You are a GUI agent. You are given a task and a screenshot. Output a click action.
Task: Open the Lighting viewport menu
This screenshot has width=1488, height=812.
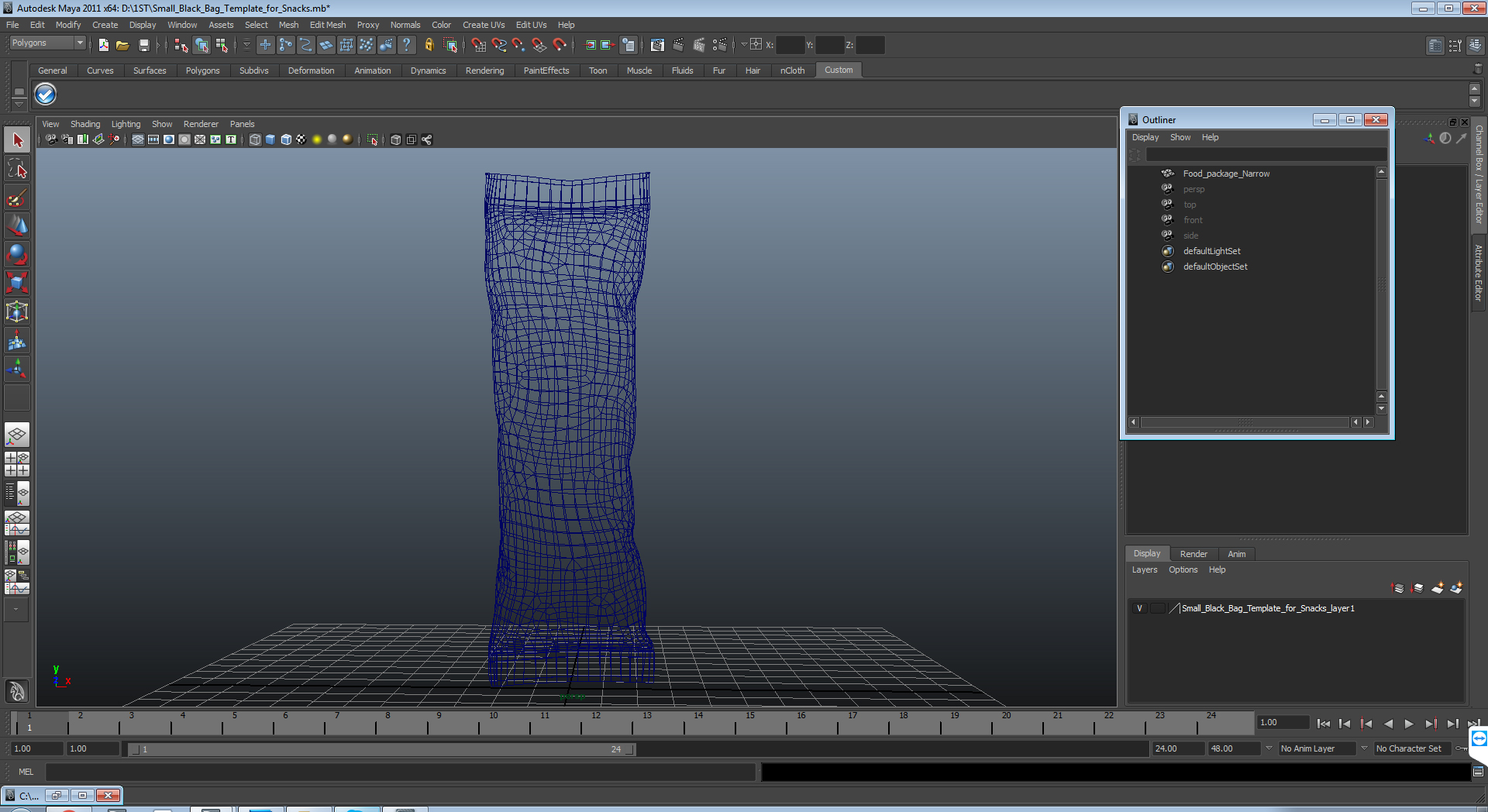coord(126,124)
